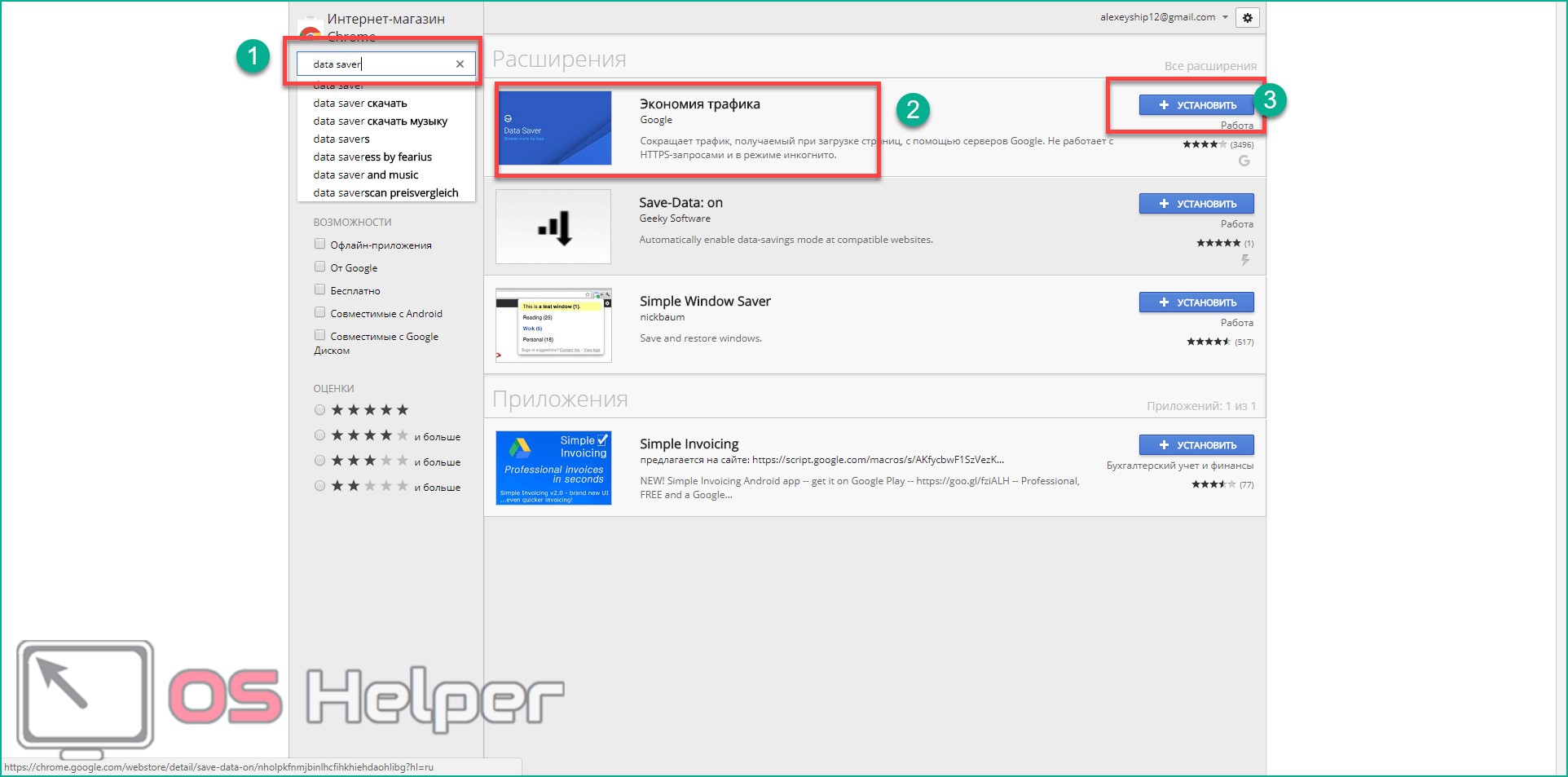
Task: Click the 'nickbaum' developer name
Action: [x=662, y=317]
